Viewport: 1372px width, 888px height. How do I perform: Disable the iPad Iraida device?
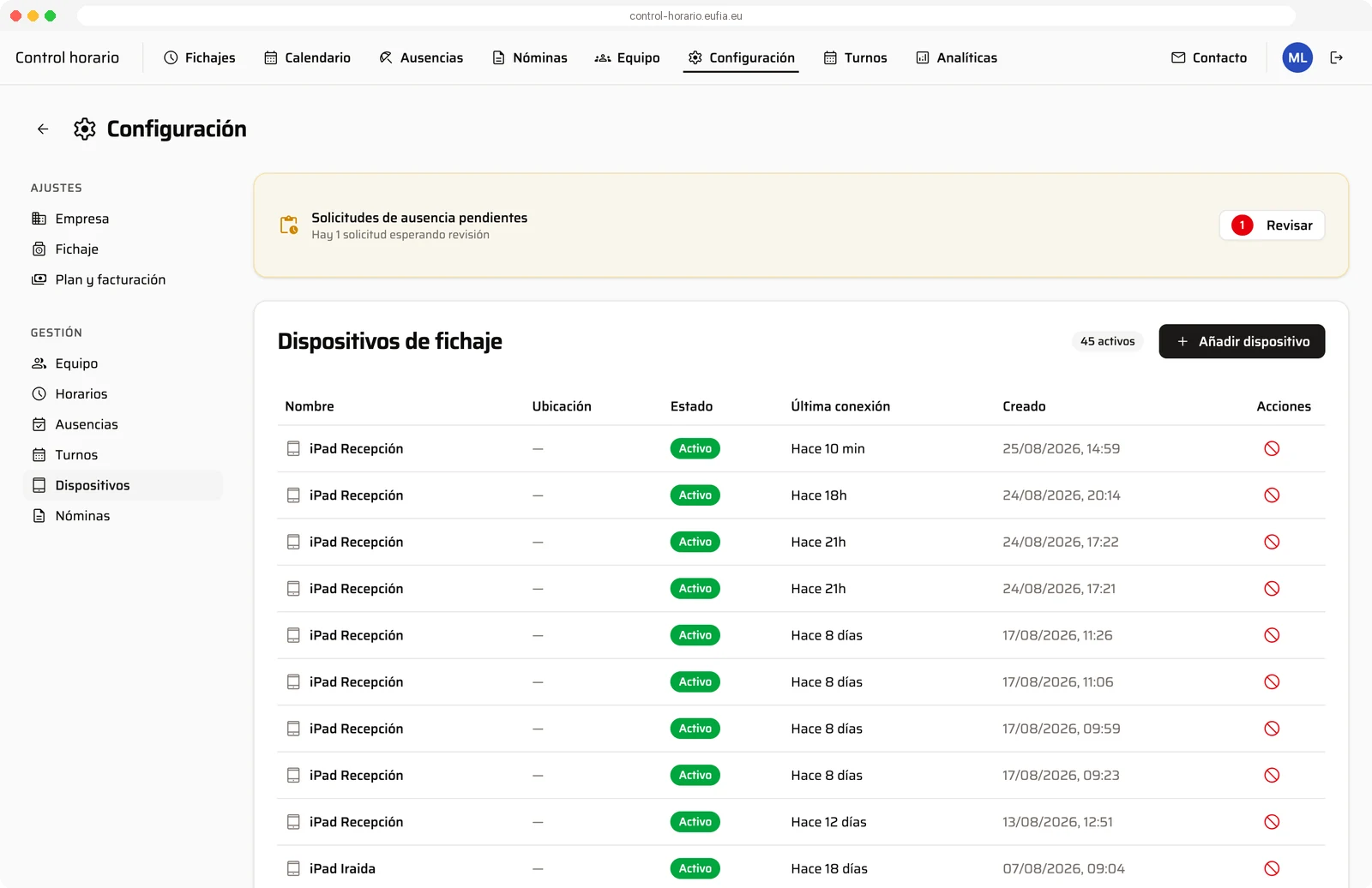pos(1272,868)
